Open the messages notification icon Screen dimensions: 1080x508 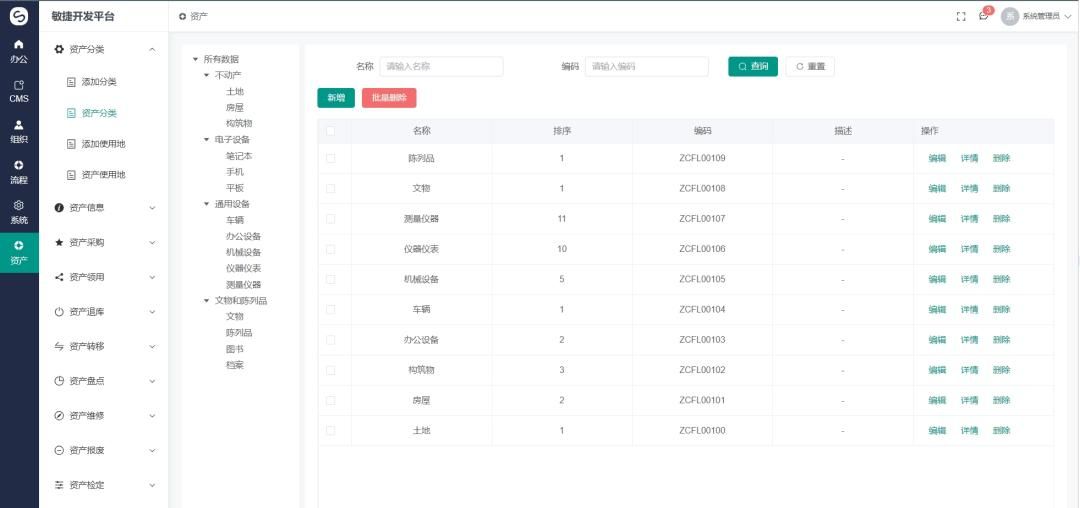click(x=984, y=17)
